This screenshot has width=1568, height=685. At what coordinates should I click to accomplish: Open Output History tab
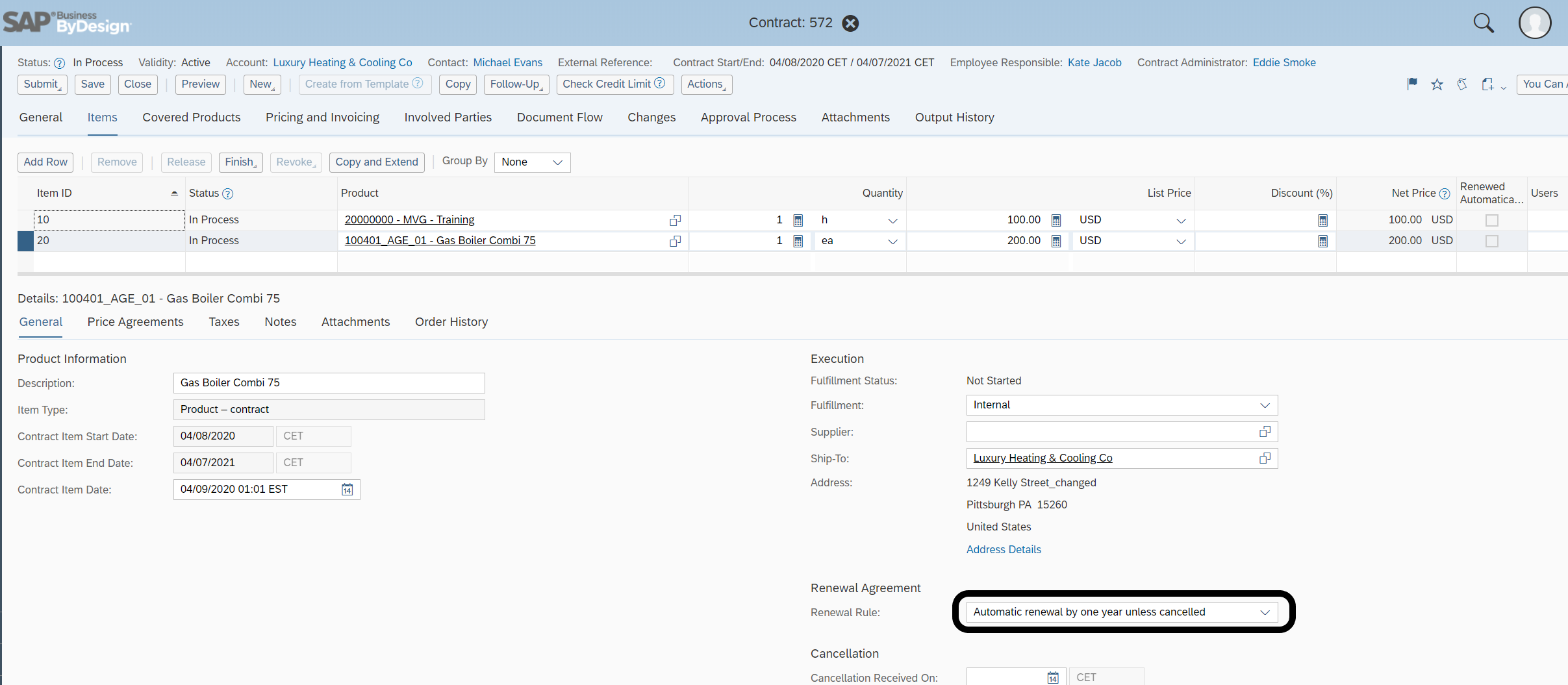coord(955,118)
